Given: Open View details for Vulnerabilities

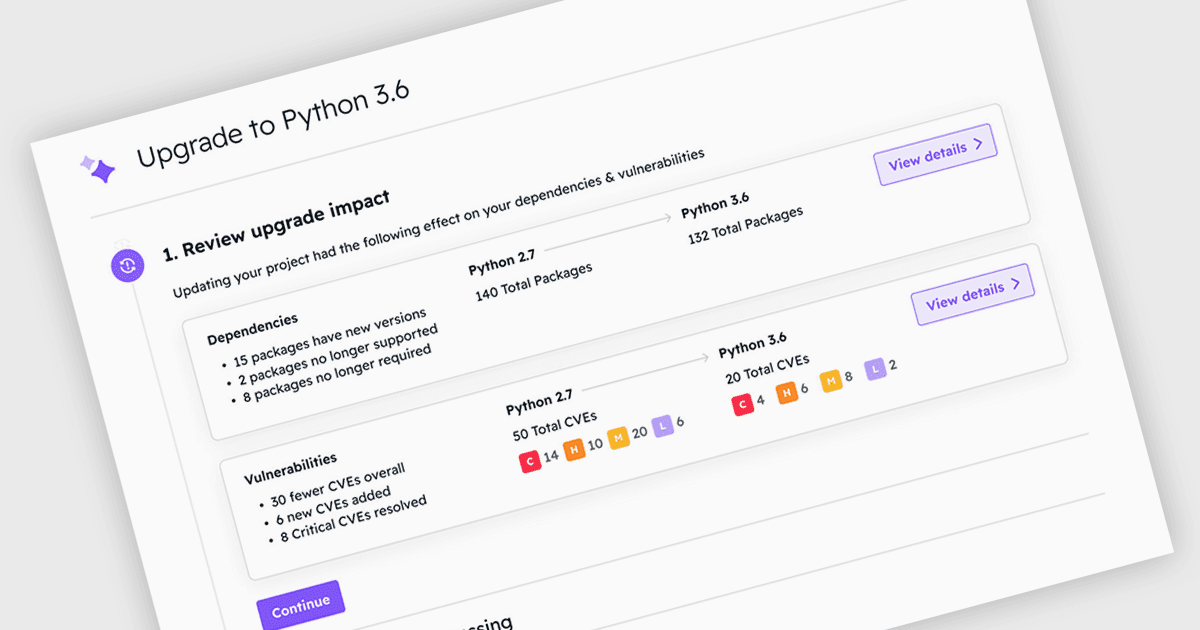Looking at the screenshot, I should point(973,294).
